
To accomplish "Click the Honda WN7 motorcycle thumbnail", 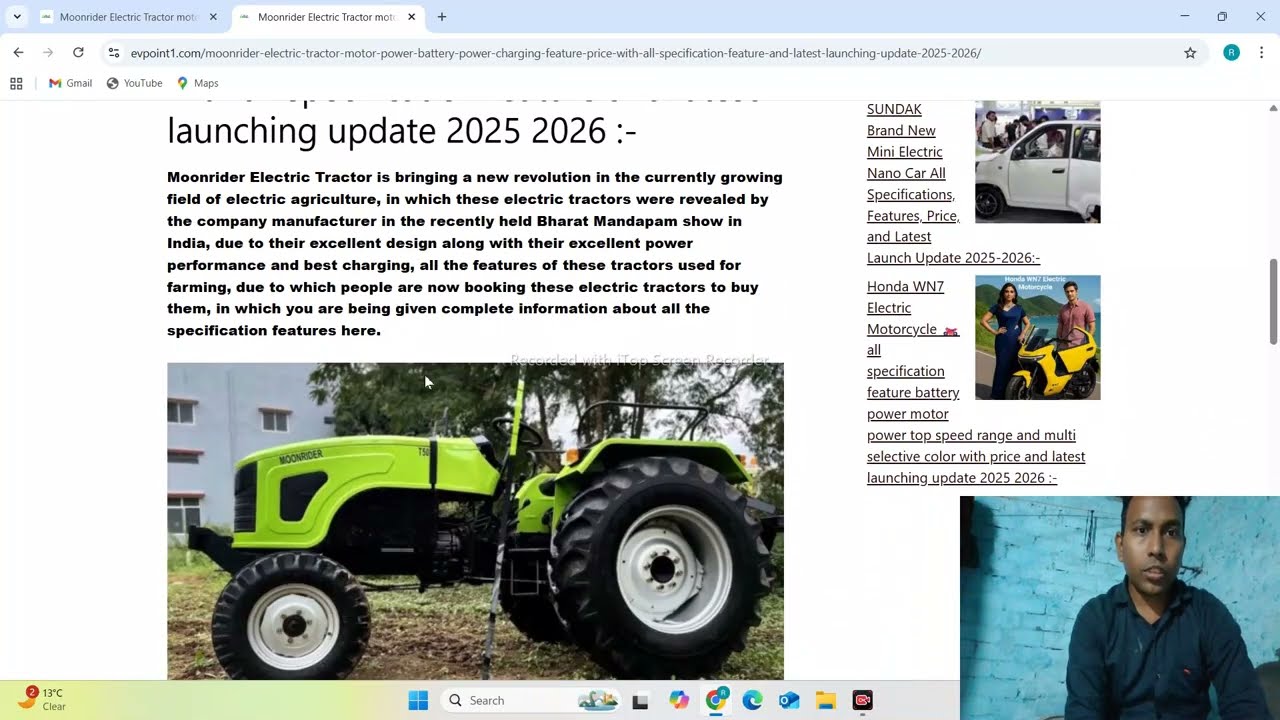I will (1038, 338).
